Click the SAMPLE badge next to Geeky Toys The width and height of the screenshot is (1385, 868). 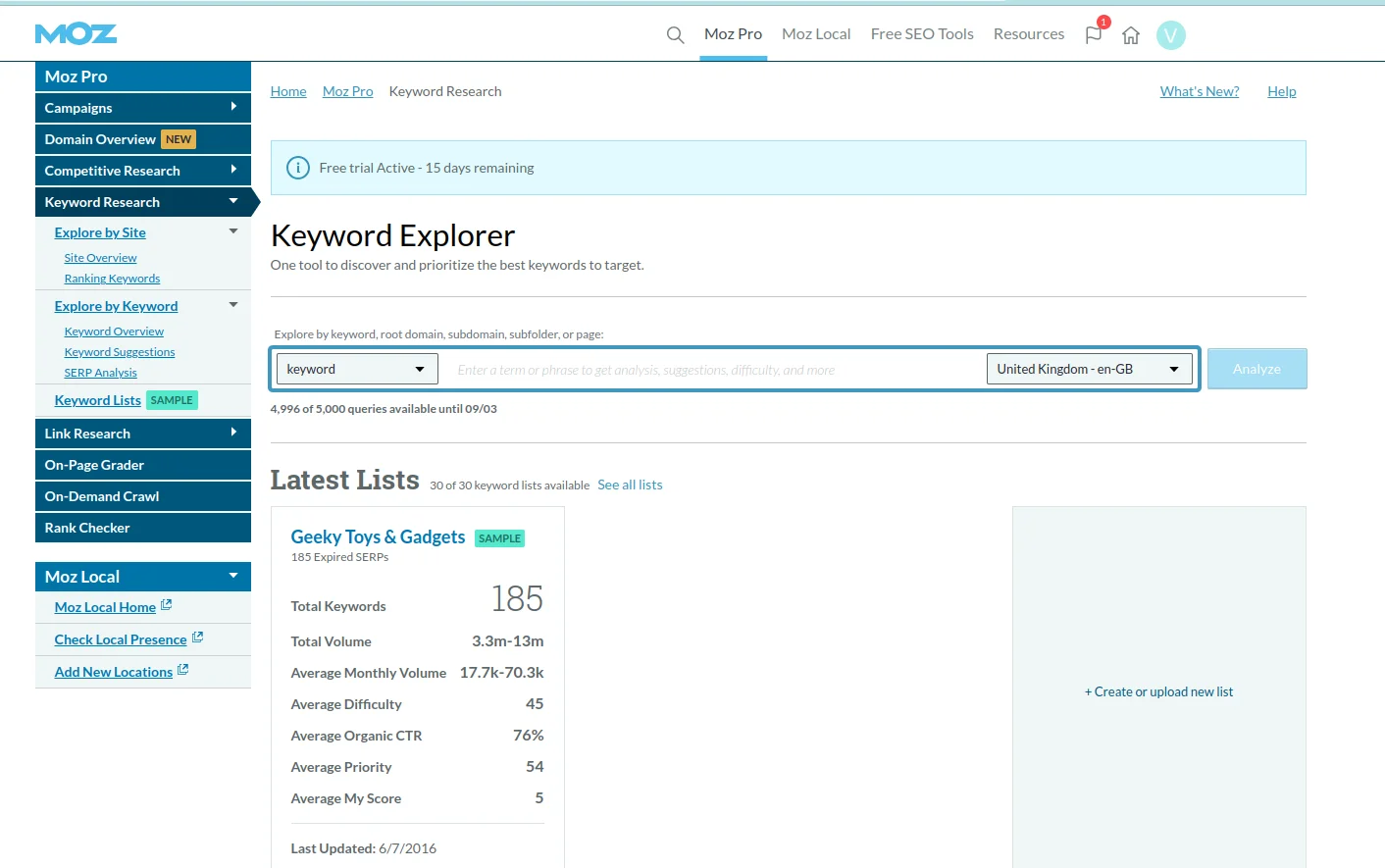click(499, 538)
